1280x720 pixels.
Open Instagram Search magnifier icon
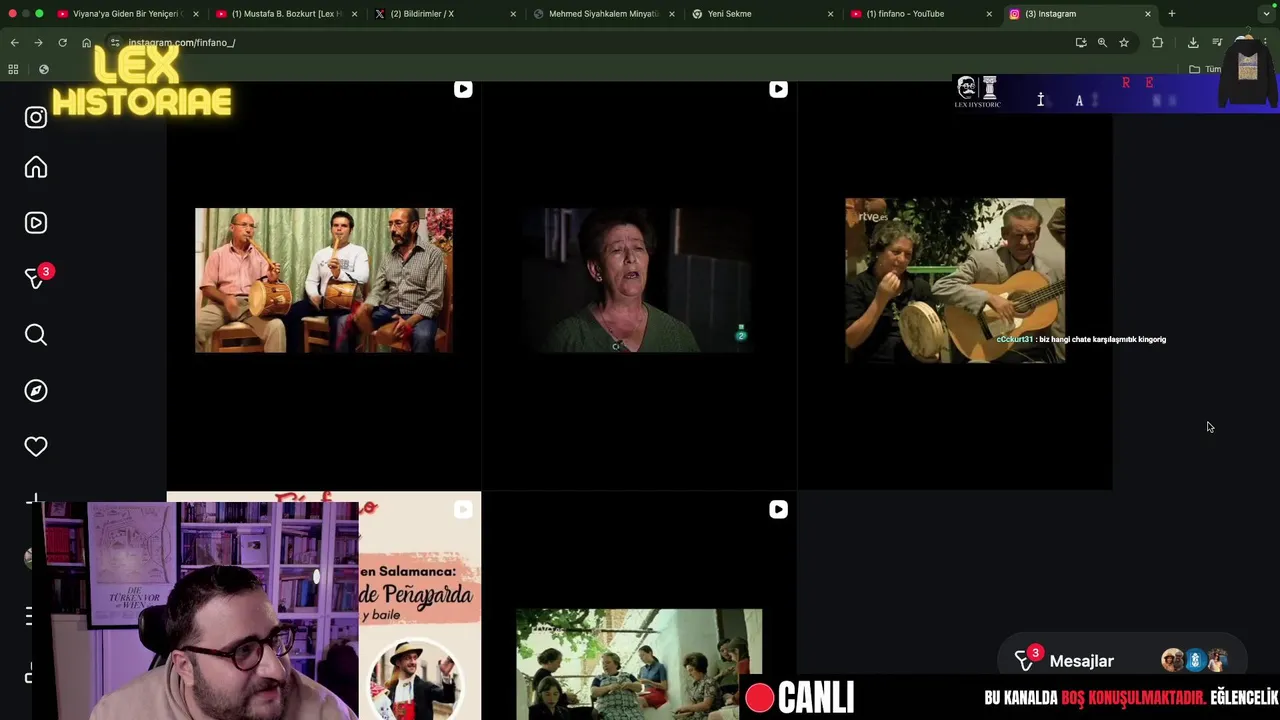[x=36, y=335]
